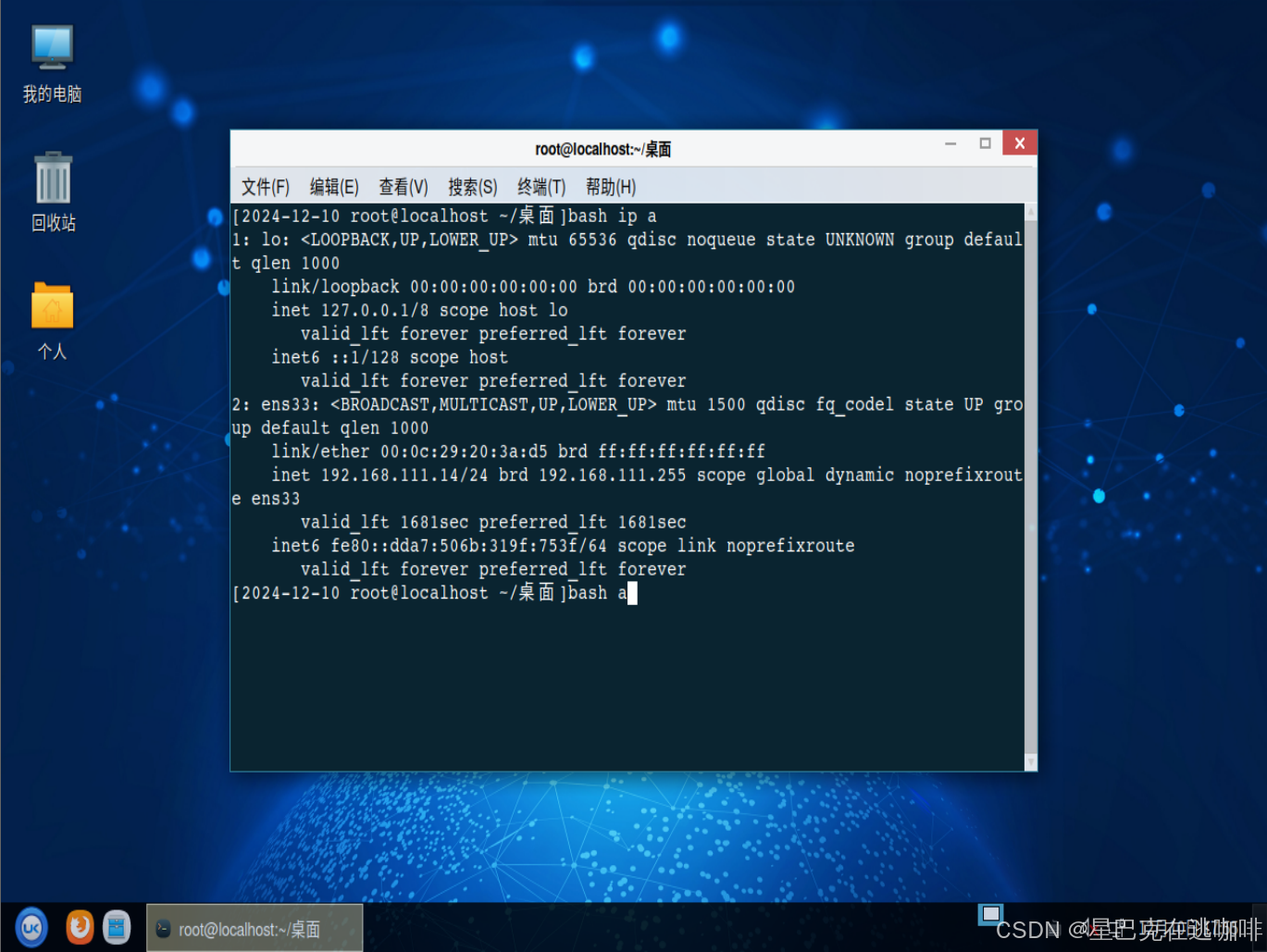Click the first 'bash ip a' command line
Viewport: 1267px width, 952px height.
[444, 216]
